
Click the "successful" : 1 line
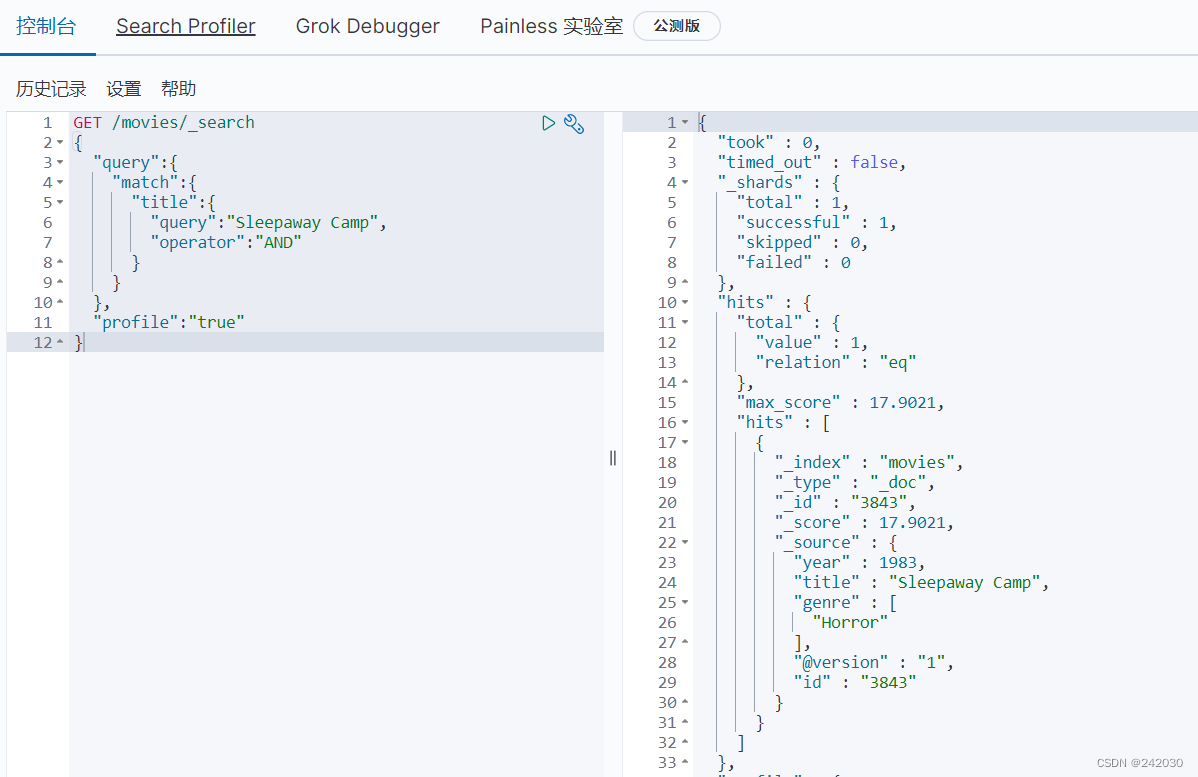(816, 222)
